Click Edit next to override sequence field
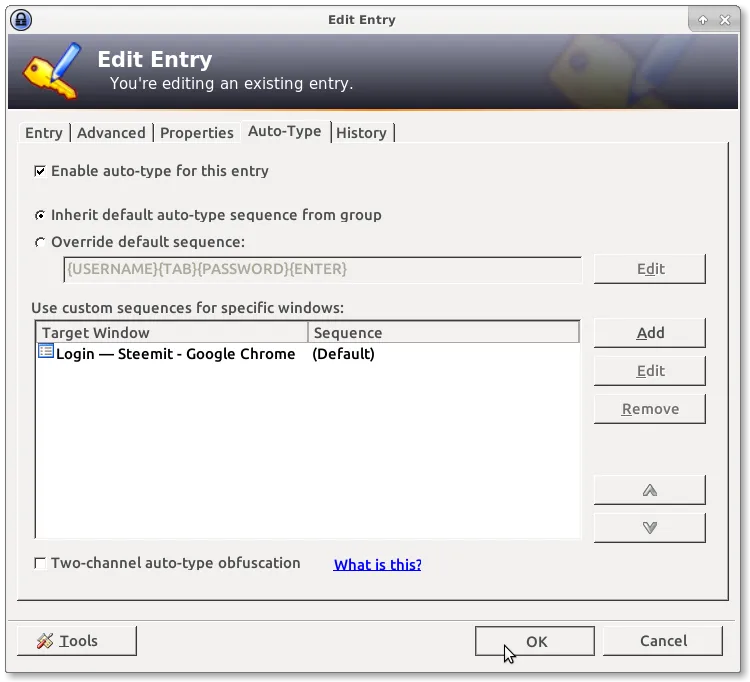Screen dimensions: 750x682 [649, 269]
